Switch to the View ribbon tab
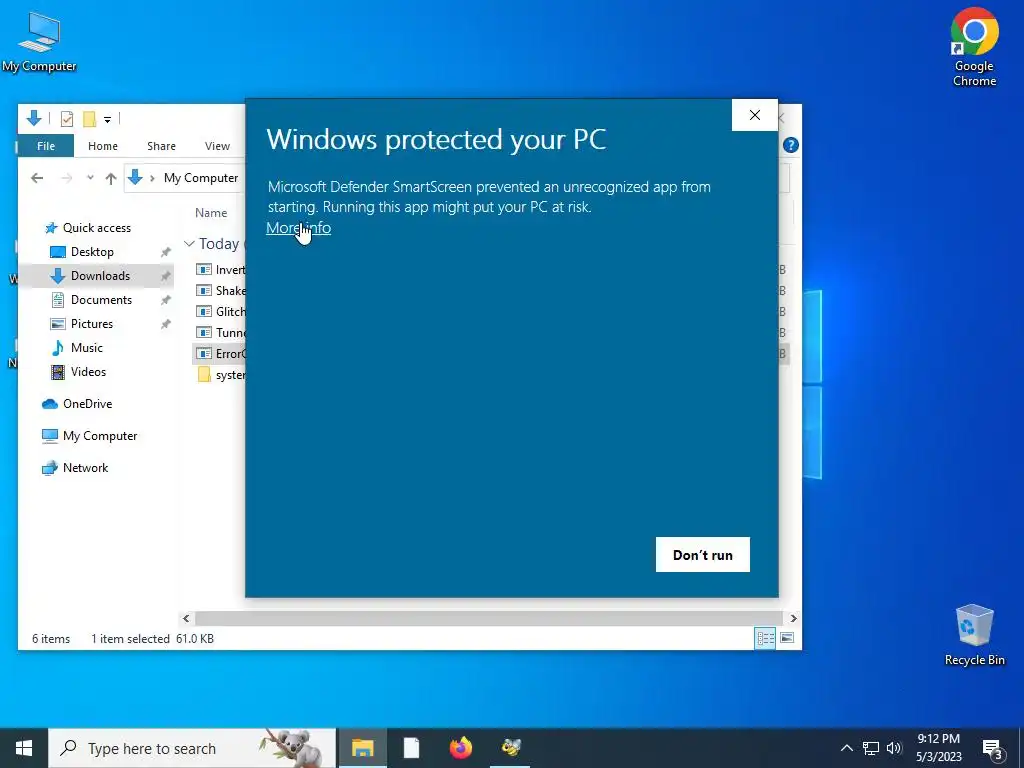The image size is (1024, 768). click(217, 146)
